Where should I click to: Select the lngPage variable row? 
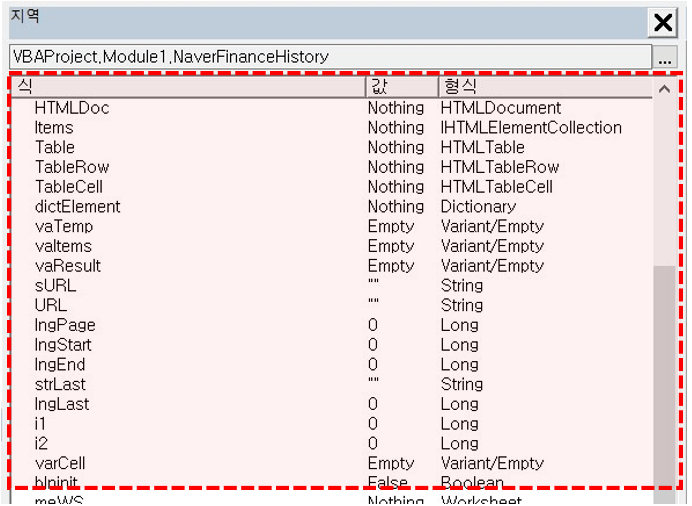[x=331, y=325]
